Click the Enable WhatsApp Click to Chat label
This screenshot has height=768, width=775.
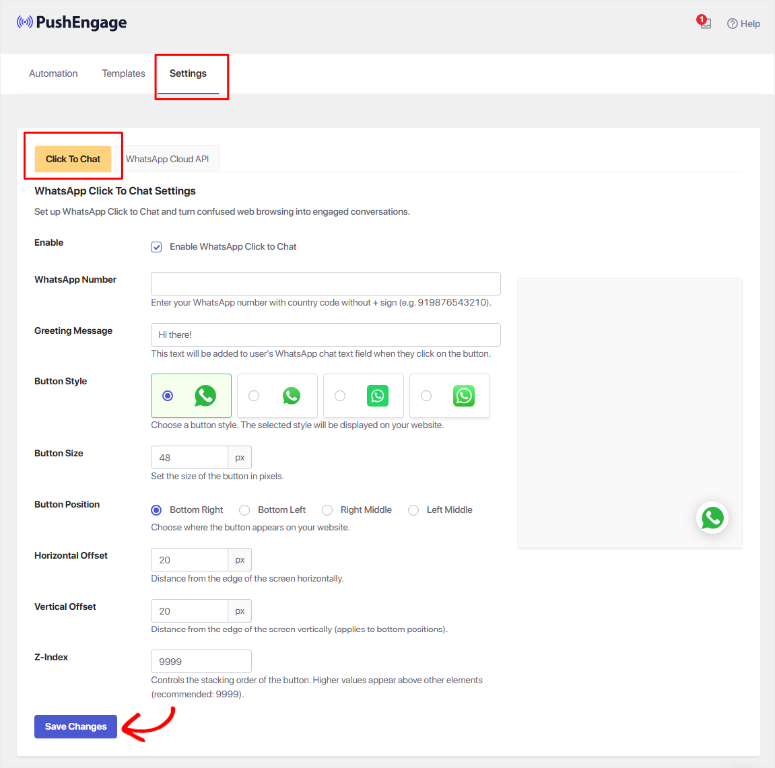(233, 247)
